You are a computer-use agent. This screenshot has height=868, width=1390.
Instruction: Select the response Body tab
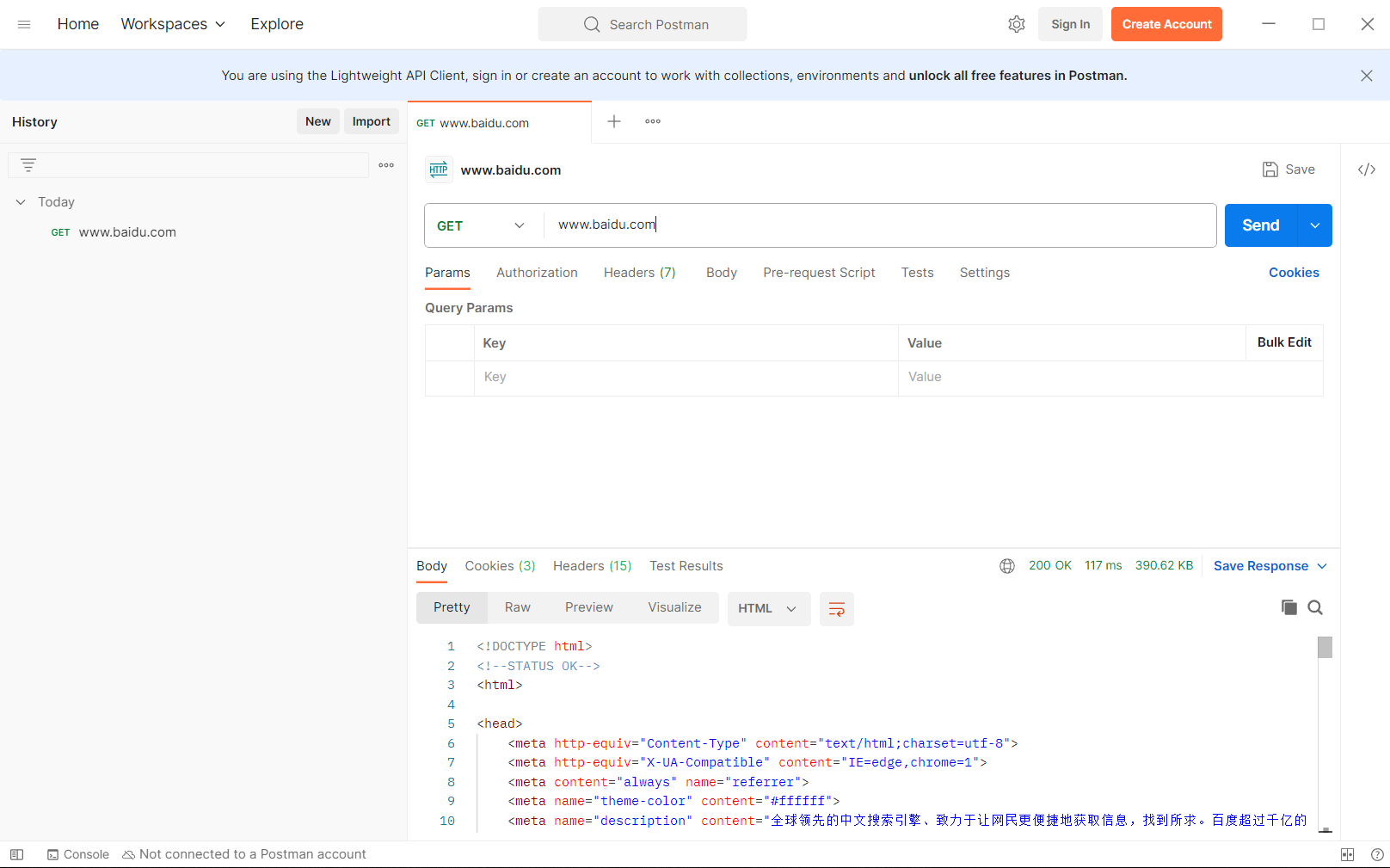coord(432,566)
